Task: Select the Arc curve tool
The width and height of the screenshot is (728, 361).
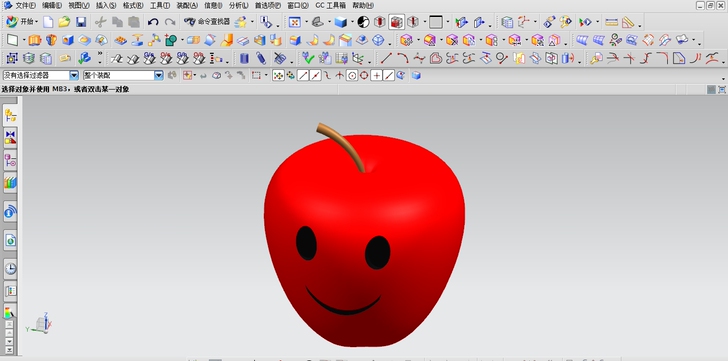Action: tap(403, 58)
